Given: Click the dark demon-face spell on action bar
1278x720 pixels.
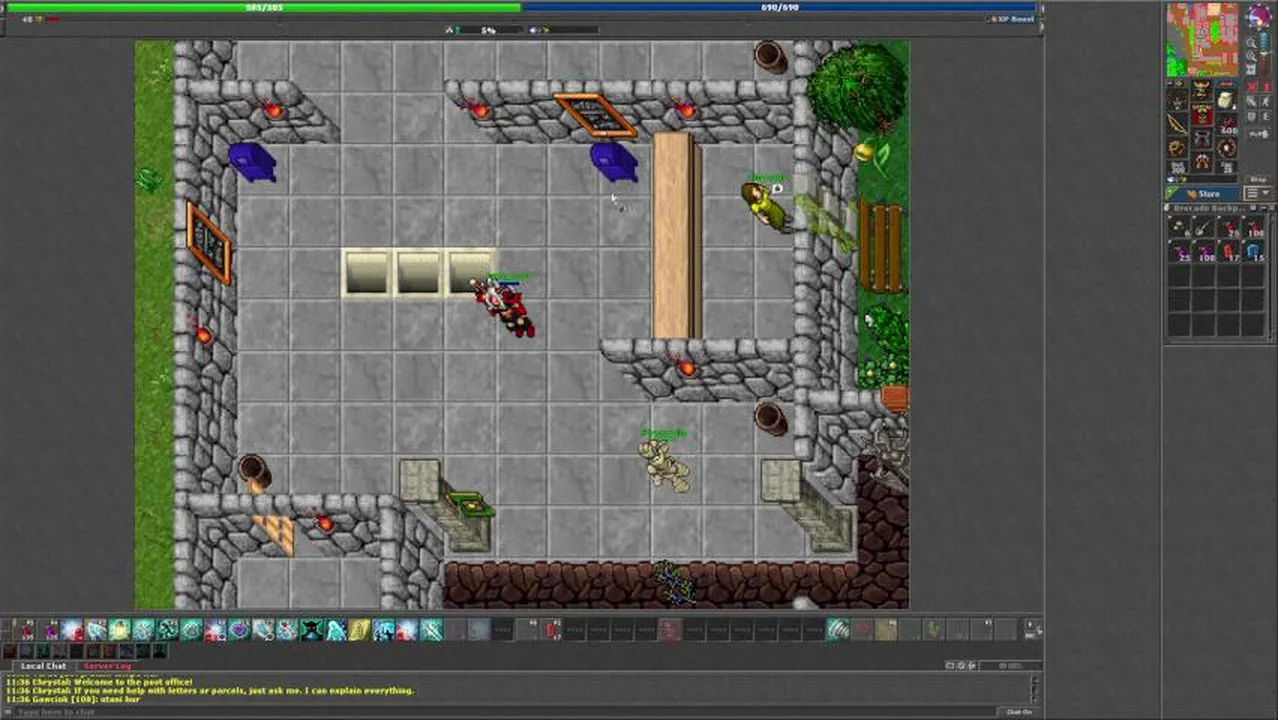Looking at the screenshot, I should [x=311, y=630].
